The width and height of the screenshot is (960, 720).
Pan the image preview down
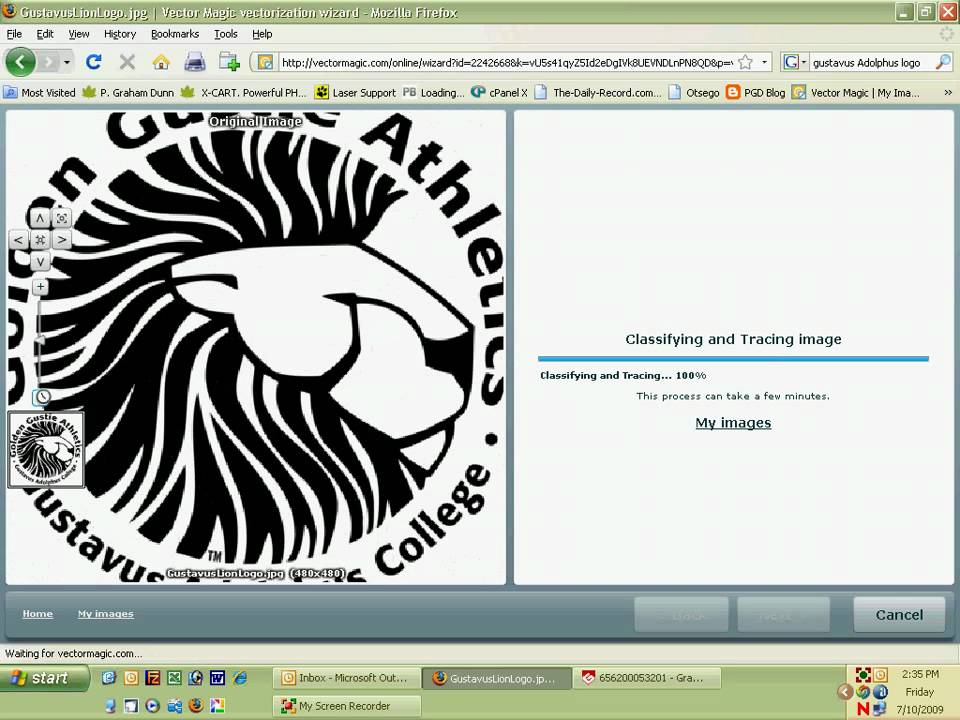coord(40,262)
